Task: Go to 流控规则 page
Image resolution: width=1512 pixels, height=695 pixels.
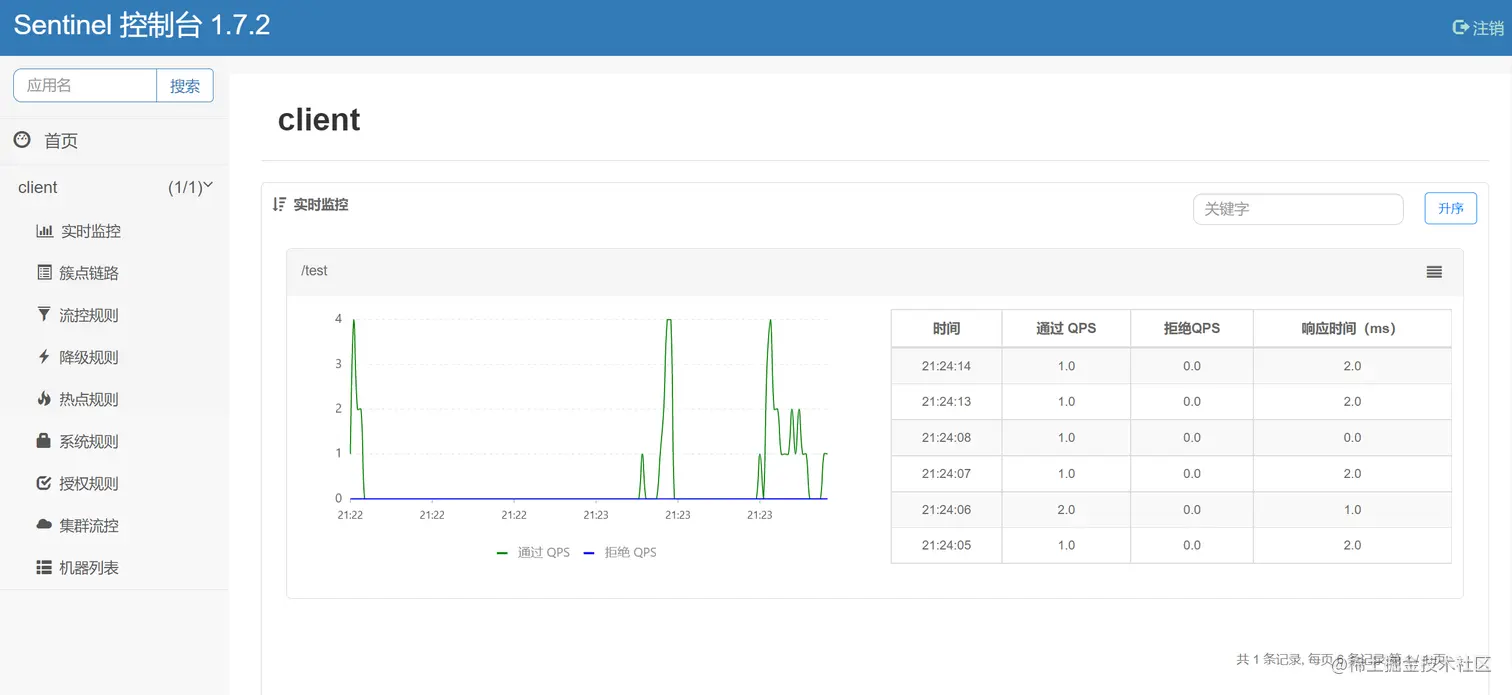Action: point(89,315)
